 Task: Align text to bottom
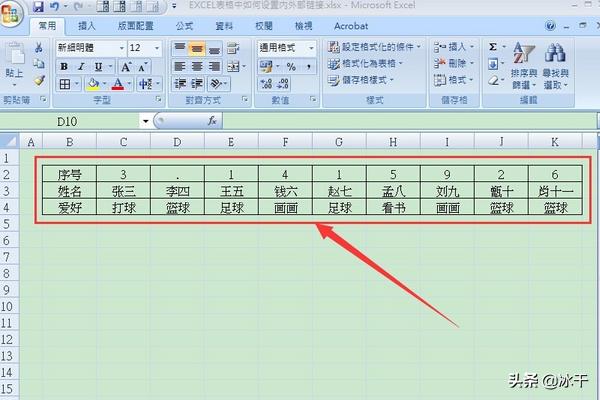point(214,48)
